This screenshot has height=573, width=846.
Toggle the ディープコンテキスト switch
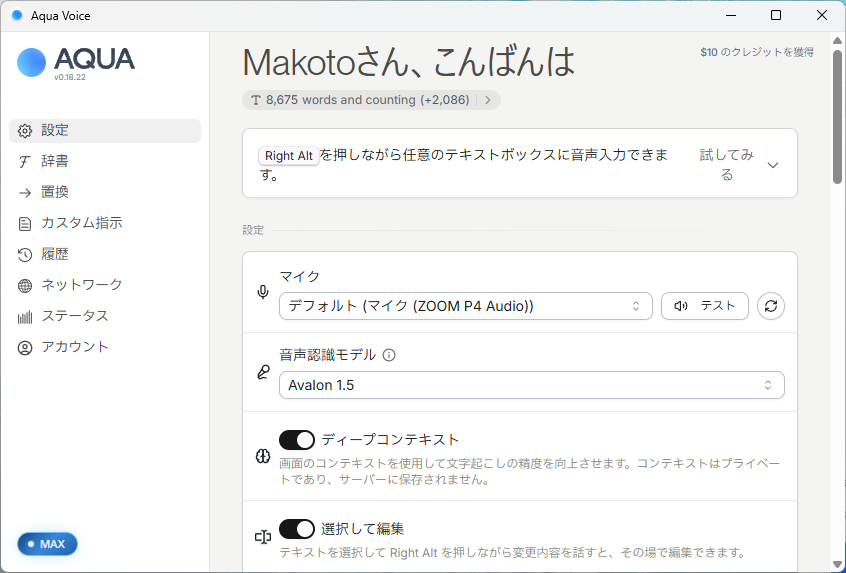(x=297, y=440)
